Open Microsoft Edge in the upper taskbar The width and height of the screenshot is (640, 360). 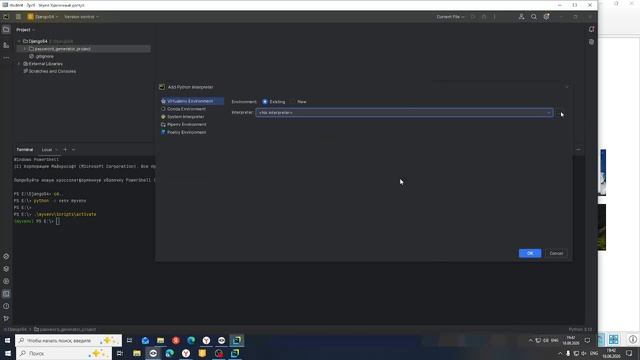point(191,340)
